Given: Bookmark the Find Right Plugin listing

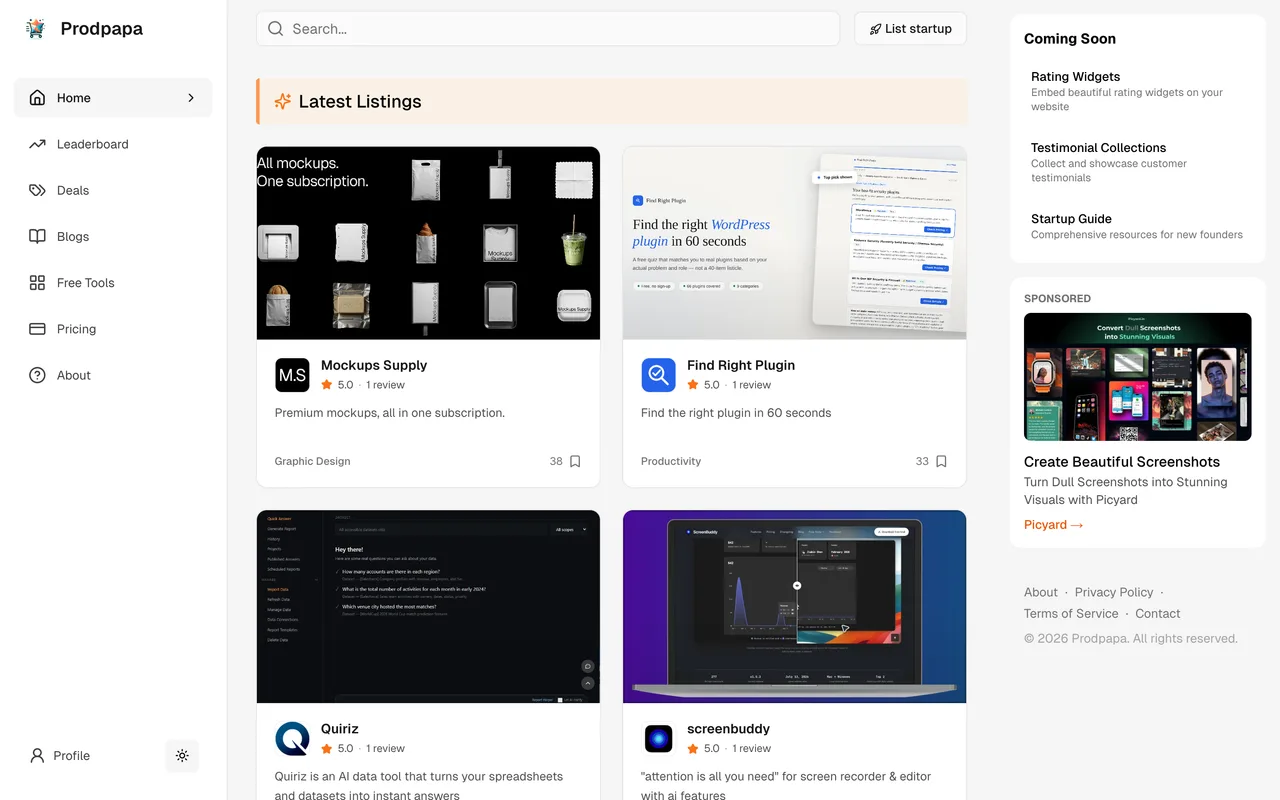Looking at the screenshot, I should tap(941, 461).
